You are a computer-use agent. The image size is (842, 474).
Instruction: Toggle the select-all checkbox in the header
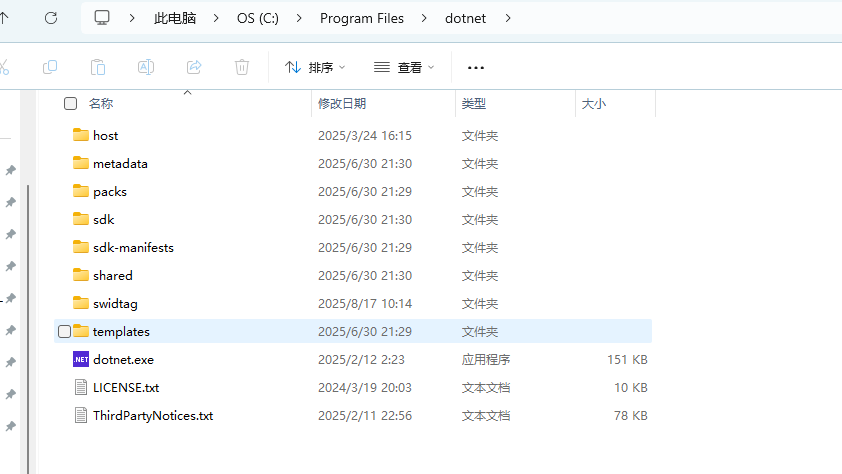coord(70,103)
